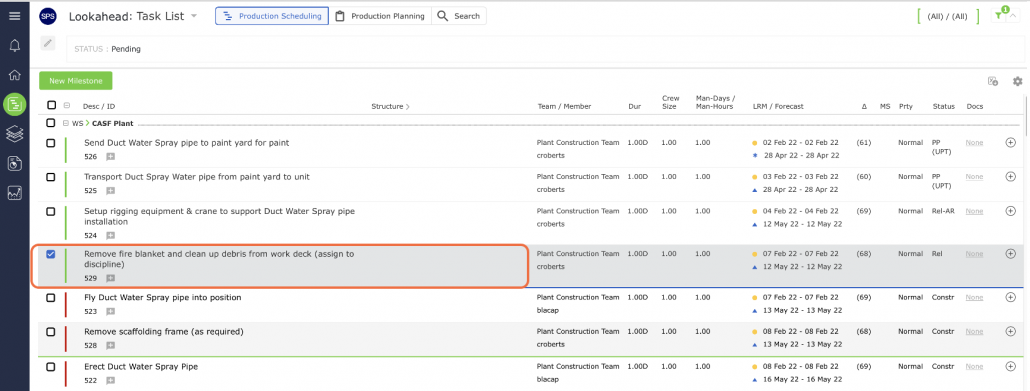Image resolution: width=1030 pixels, height=391 pixels.
Task: Add a comment on task 522
Action: (x=110, y=380)
